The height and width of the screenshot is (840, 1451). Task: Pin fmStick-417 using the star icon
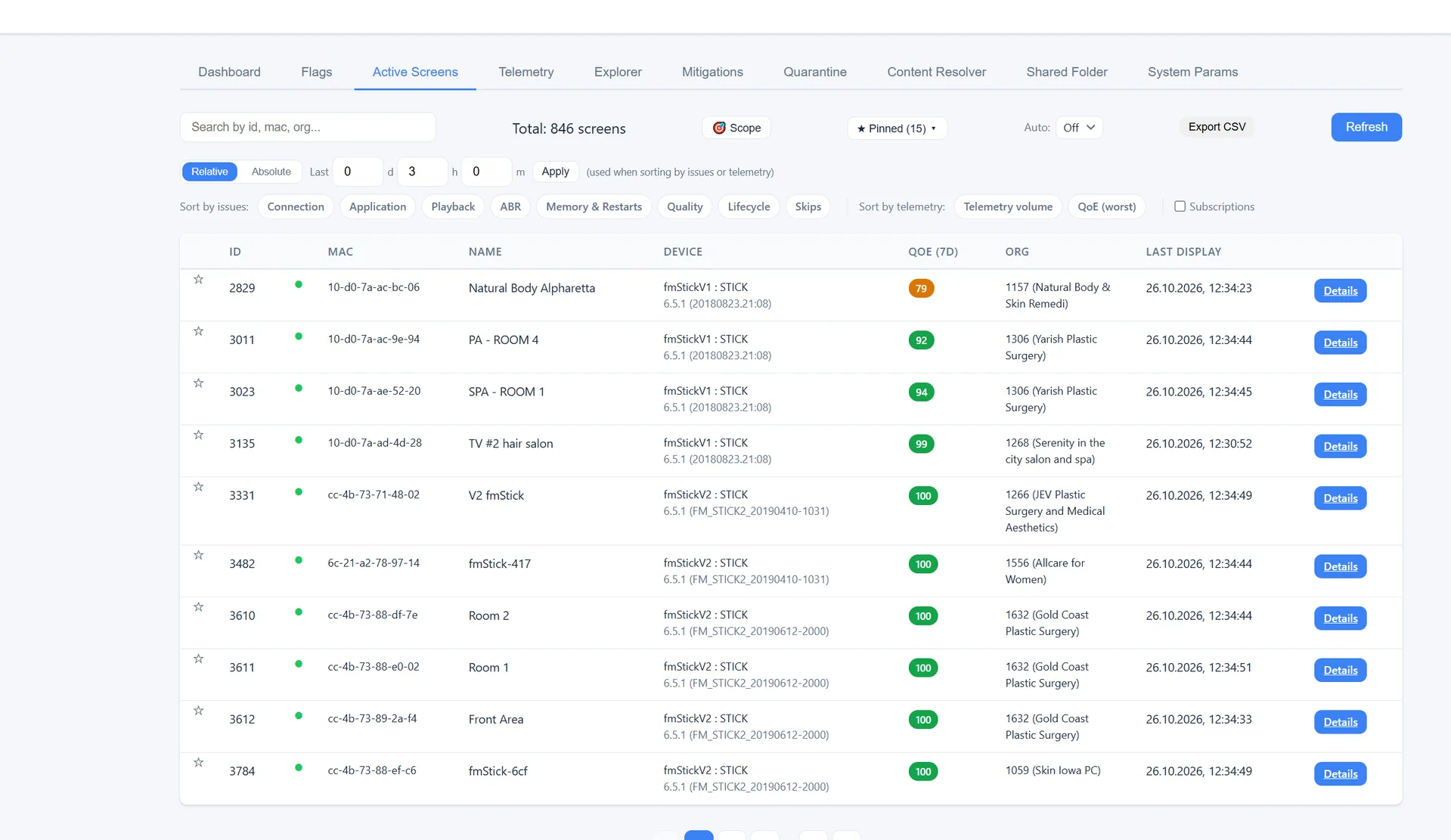tap(198, 555)
